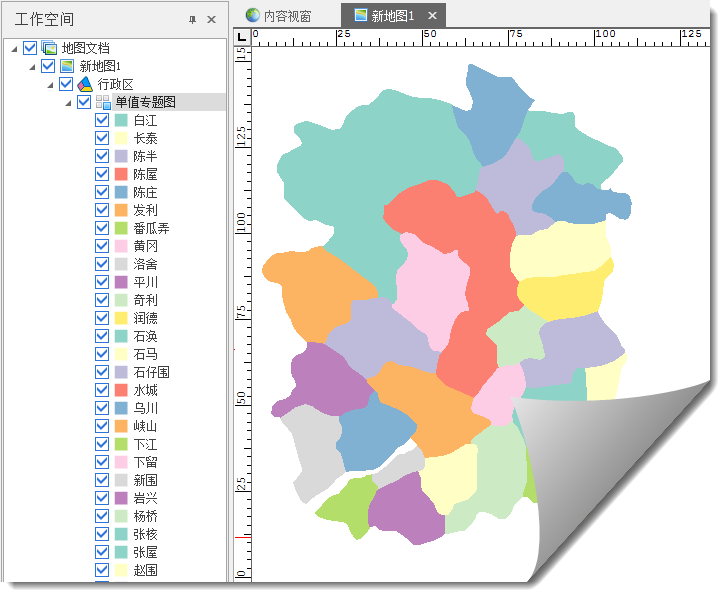Click the globe icon on 内容视窗 tab

(x=253, y=16)
